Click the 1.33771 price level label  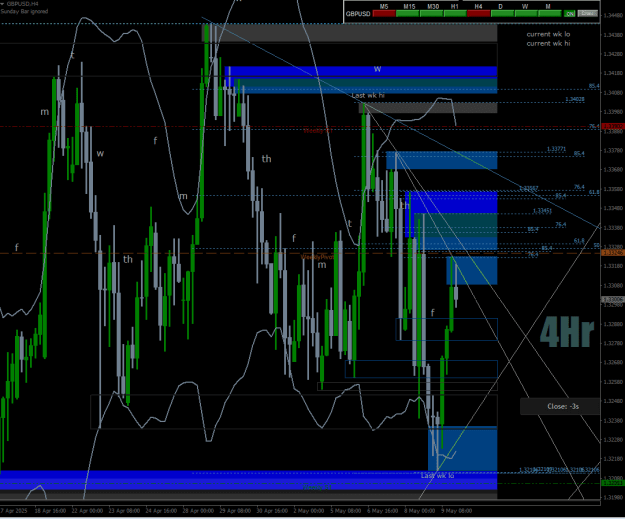556,149
